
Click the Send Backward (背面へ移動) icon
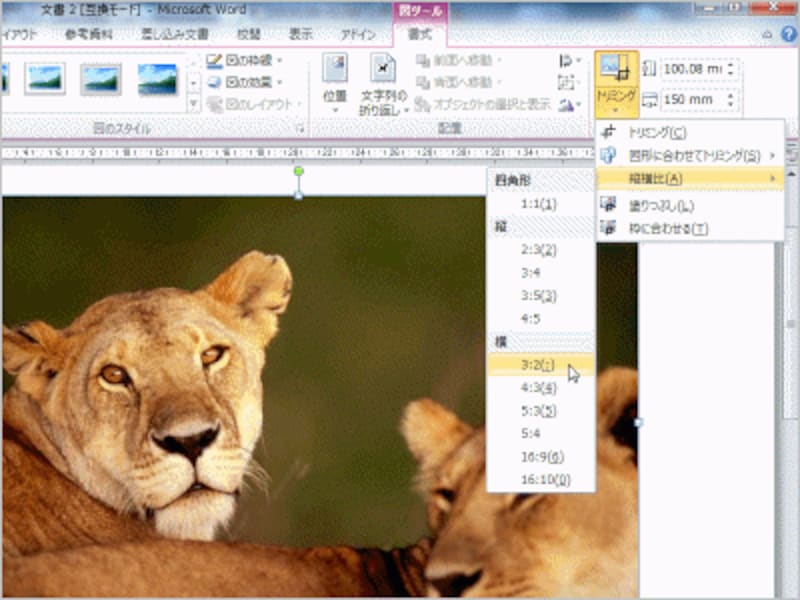click(x=423, y=82)
